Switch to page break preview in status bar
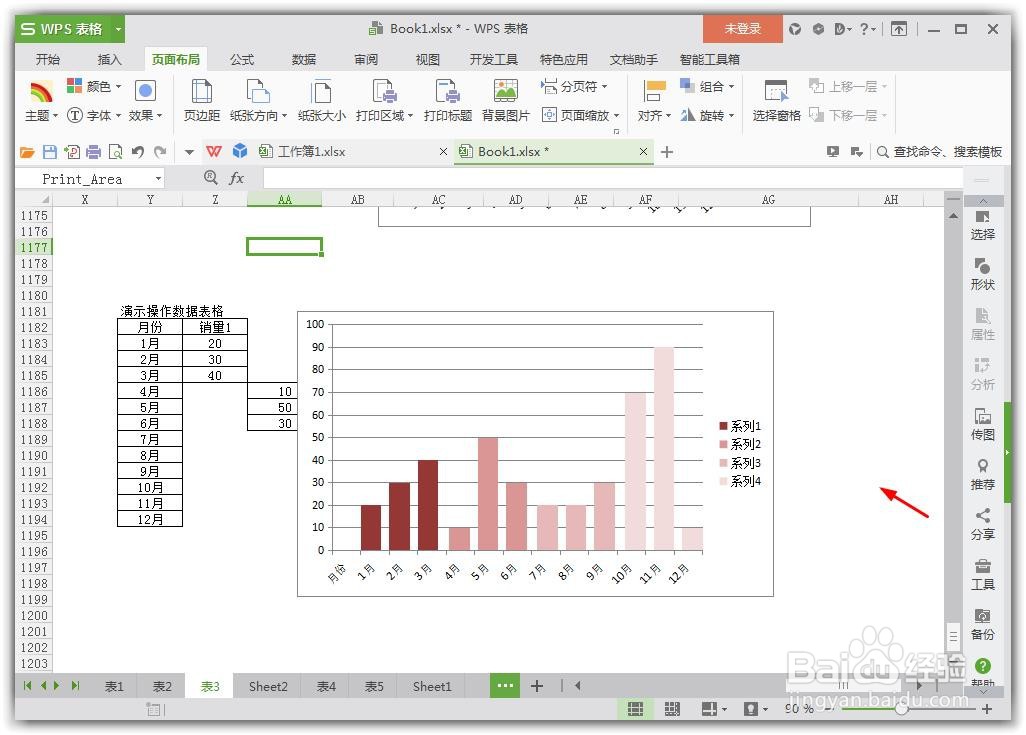The width and height of the screenshot is (1026, 735). coord(672,709)
